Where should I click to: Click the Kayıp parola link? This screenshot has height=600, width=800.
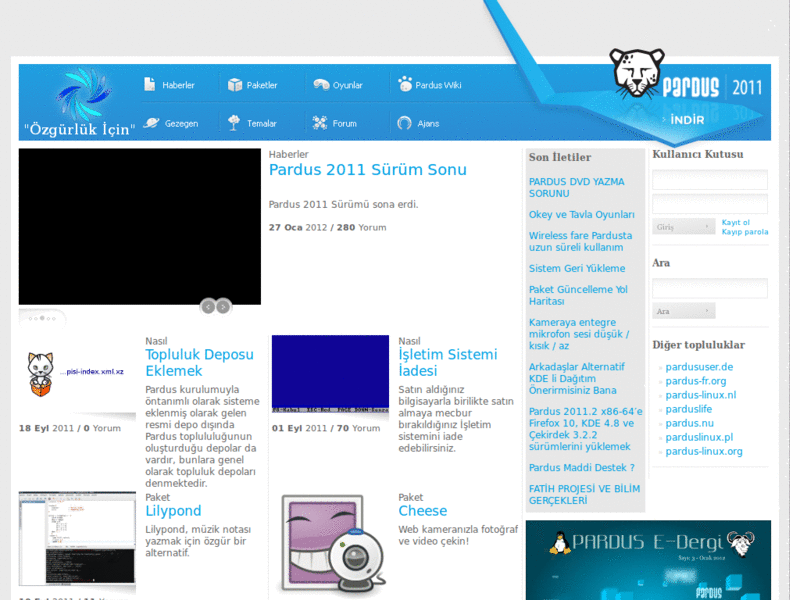[744, 232]
